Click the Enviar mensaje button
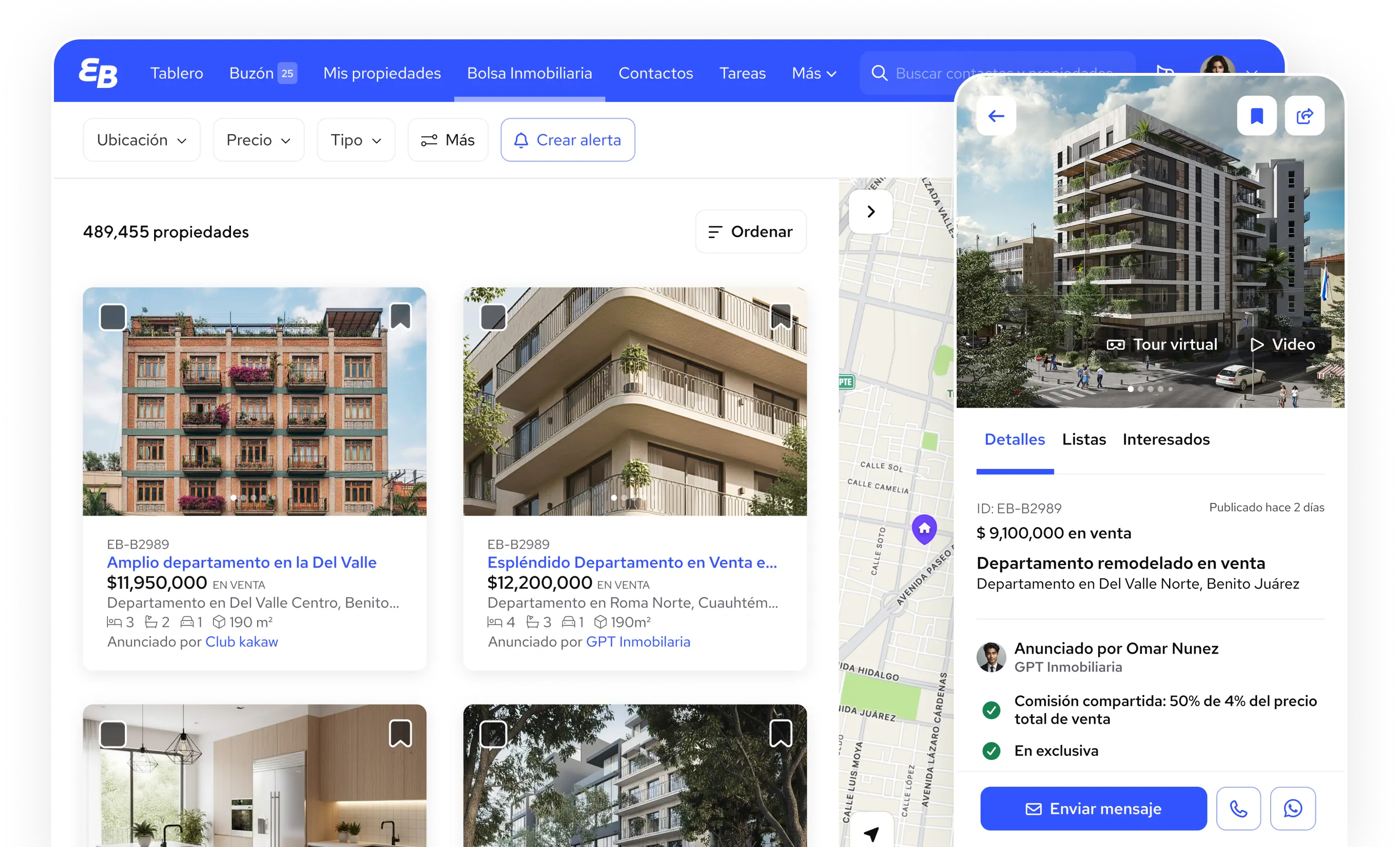 (x=1093, y=809)
